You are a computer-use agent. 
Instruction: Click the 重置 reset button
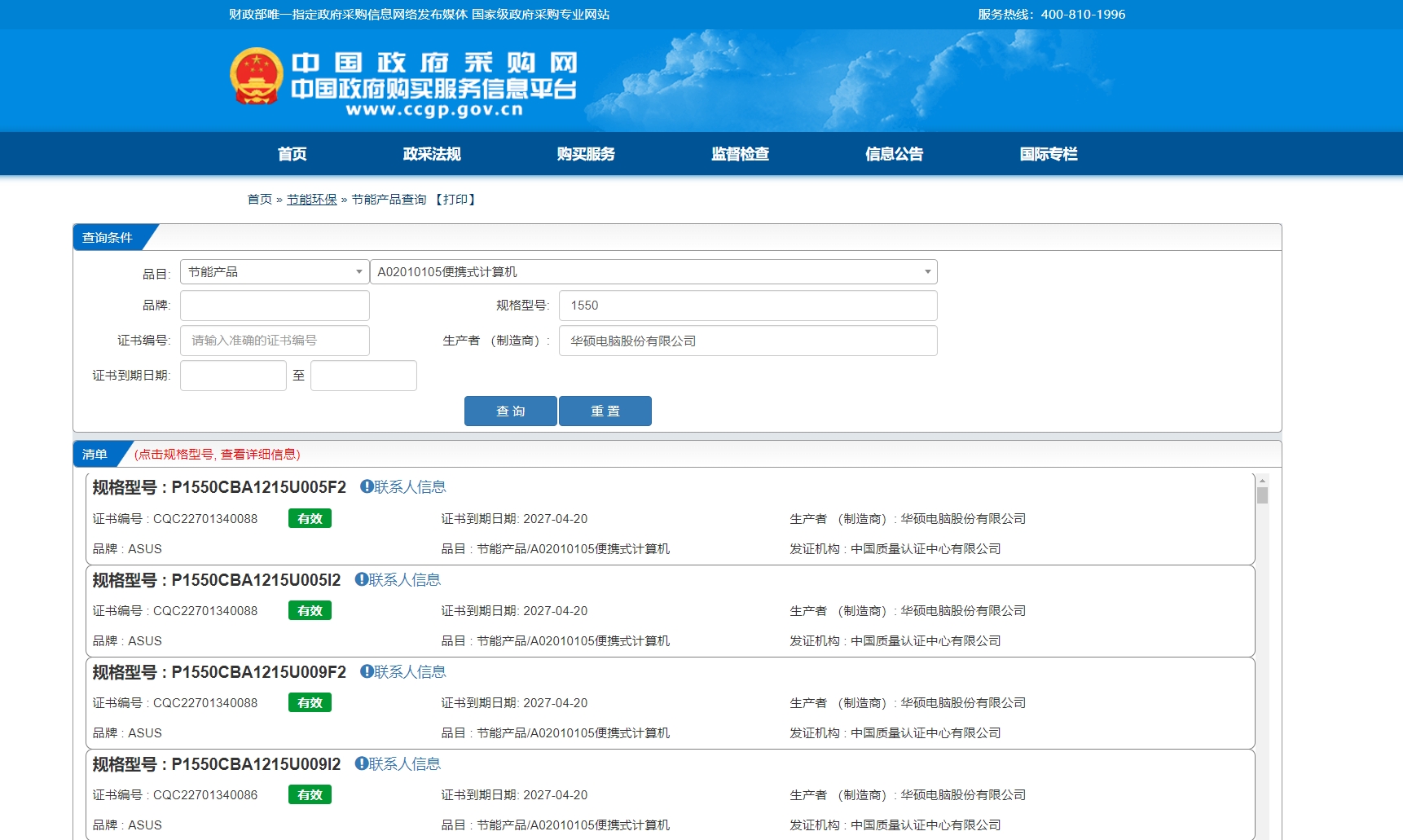(605, 411)
